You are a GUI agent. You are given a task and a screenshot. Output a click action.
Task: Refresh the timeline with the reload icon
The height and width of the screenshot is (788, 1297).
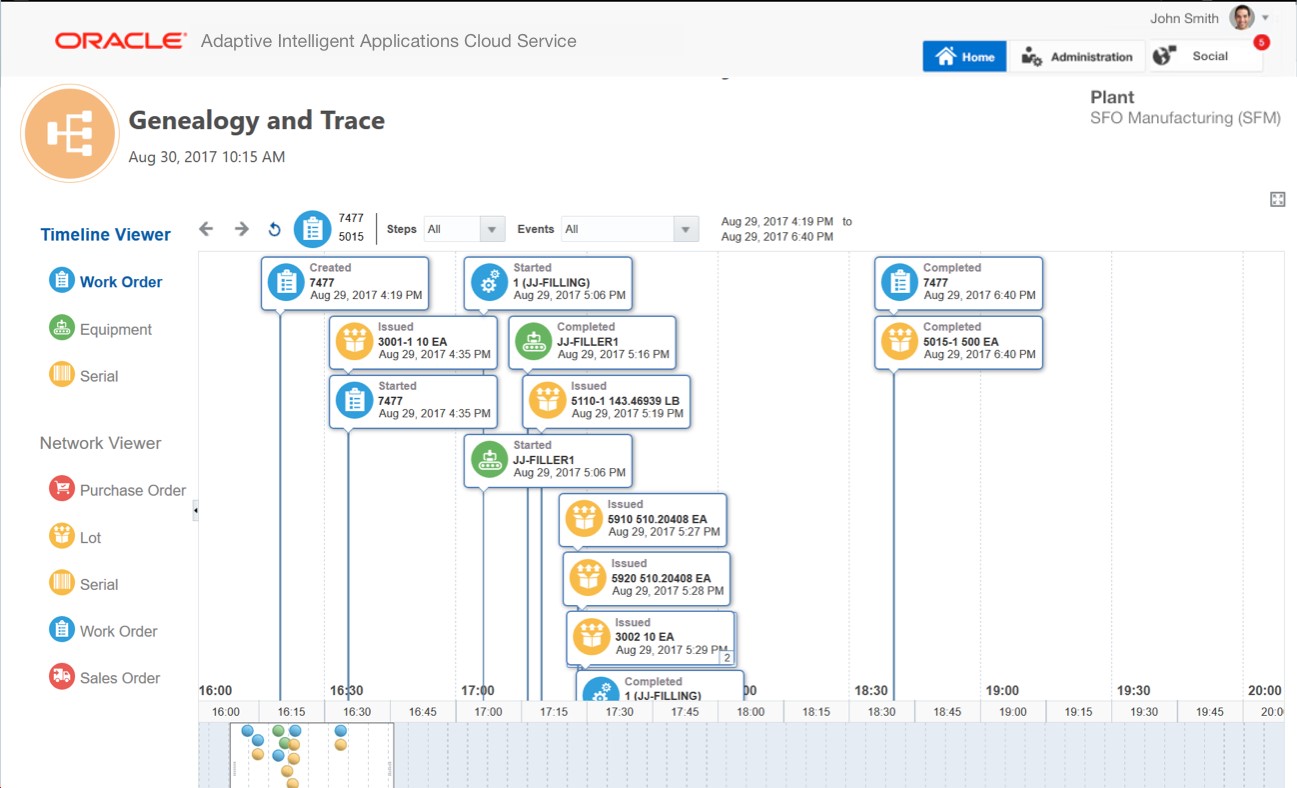[x=274, y=228]
